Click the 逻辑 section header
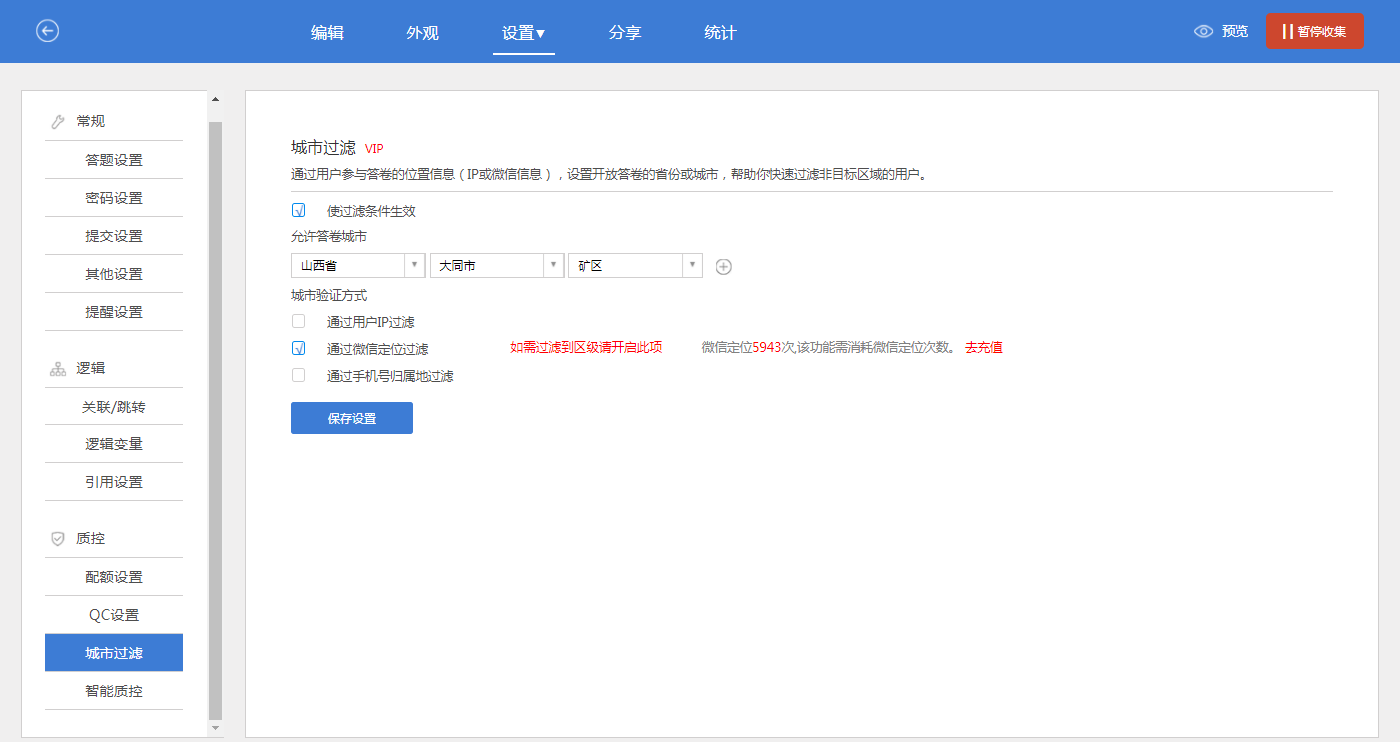This screenshot has height=742, width=1400. tap(91, 368)
